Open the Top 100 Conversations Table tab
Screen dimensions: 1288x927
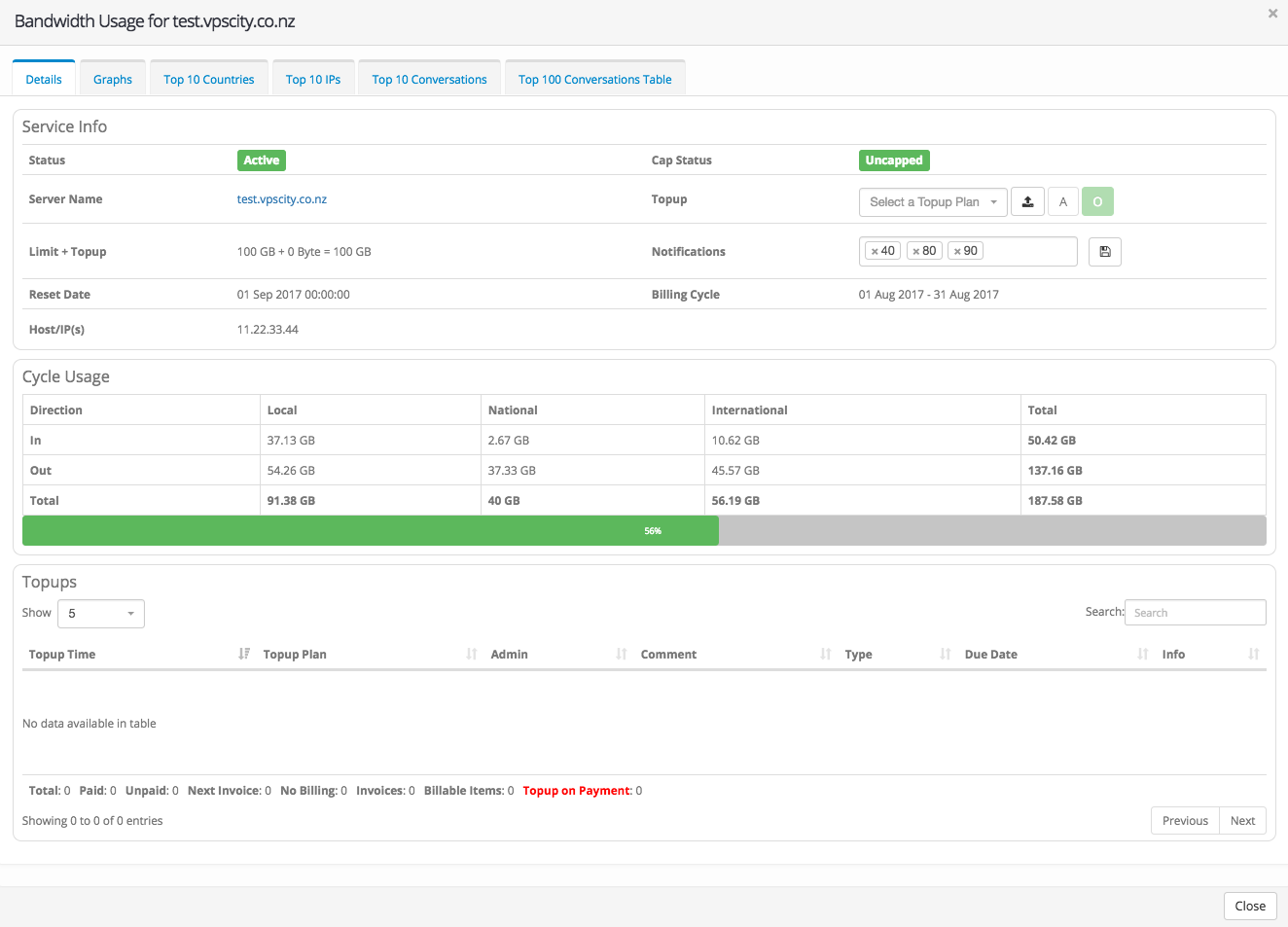(594, 80)
